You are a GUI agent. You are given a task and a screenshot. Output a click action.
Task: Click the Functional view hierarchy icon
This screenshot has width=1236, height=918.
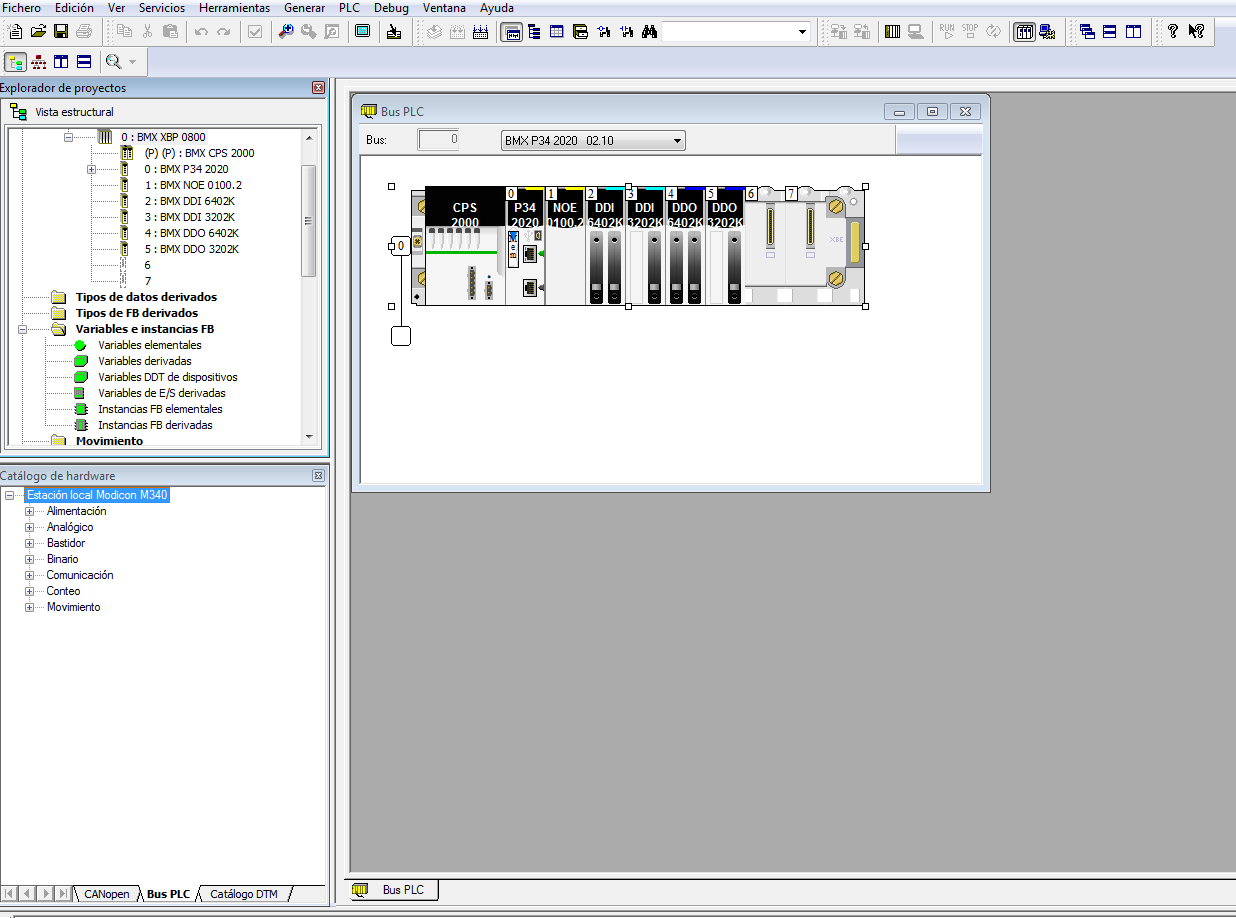pos(39,62)
